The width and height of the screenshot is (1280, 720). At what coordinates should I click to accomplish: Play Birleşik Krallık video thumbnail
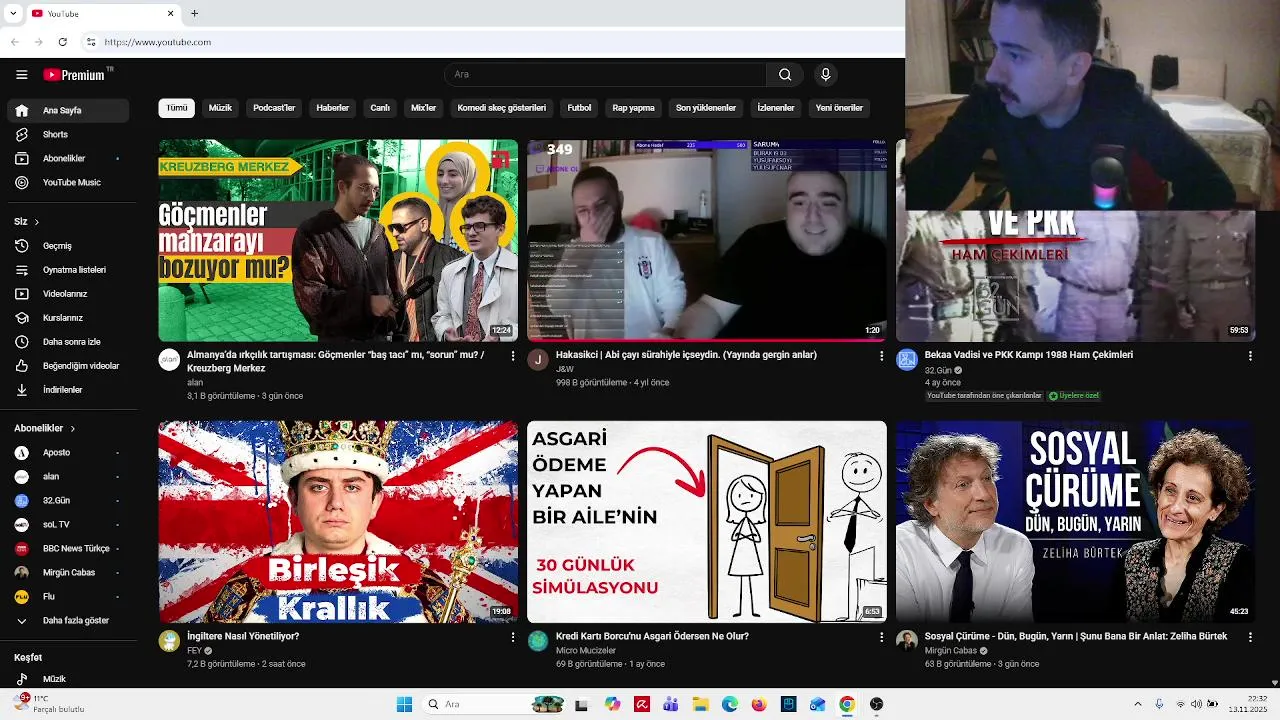tap(338, 521)
